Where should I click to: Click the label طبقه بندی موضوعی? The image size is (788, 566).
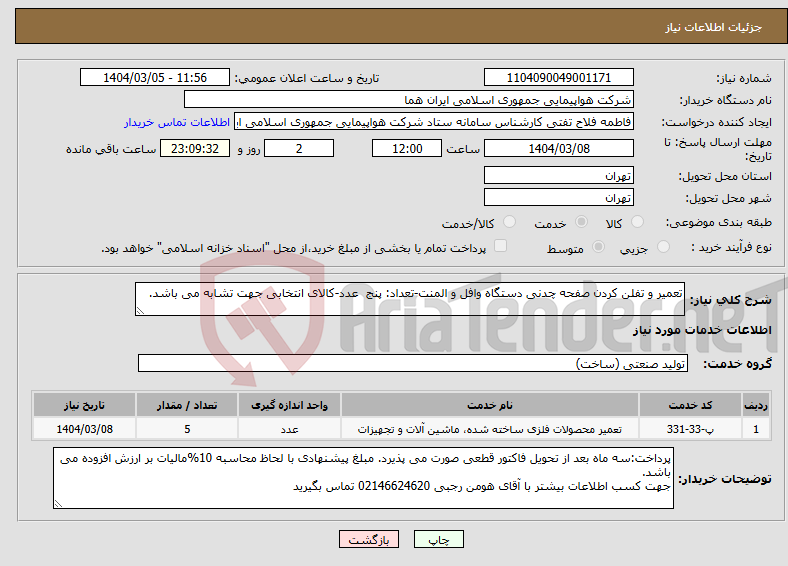(719, 222)
